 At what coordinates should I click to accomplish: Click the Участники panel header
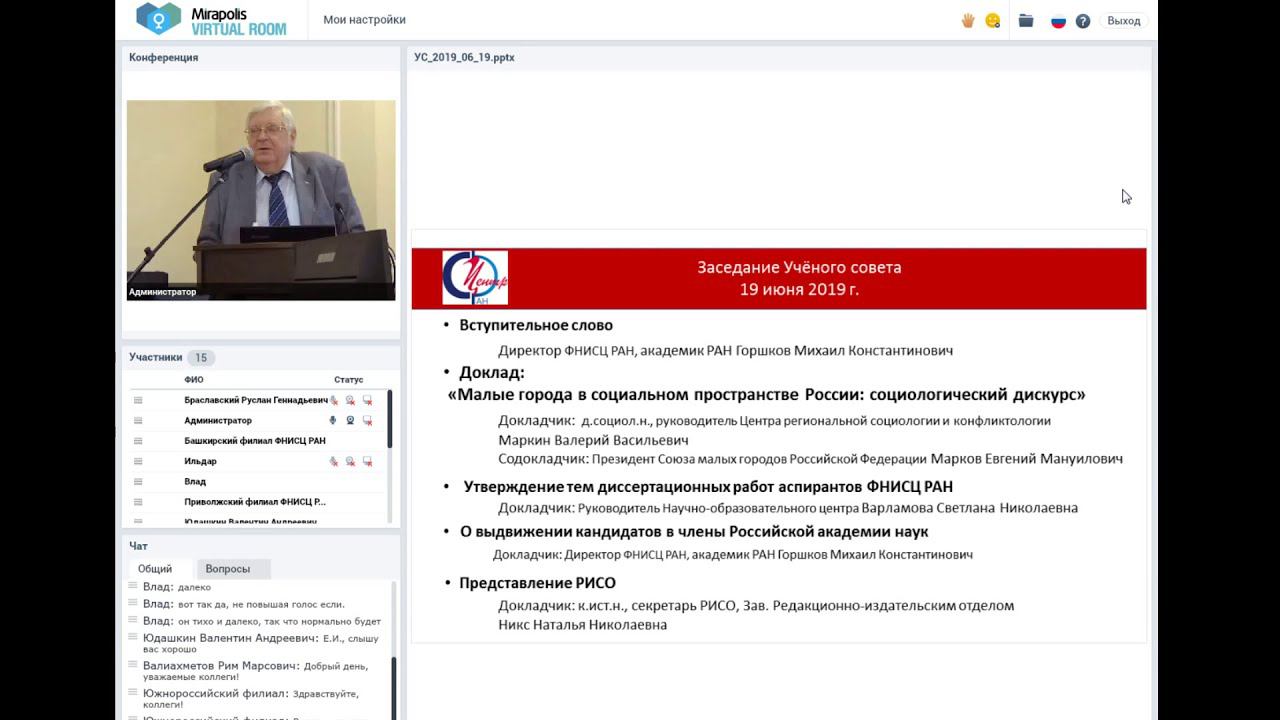tap(155, 357)
